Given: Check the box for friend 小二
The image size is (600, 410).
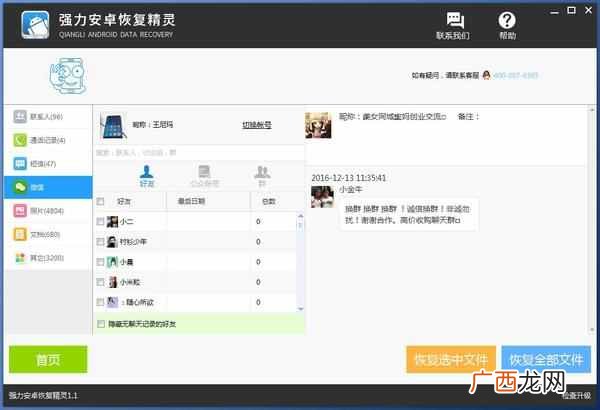Looking at the screenshot, I should [x=100, y=221].
